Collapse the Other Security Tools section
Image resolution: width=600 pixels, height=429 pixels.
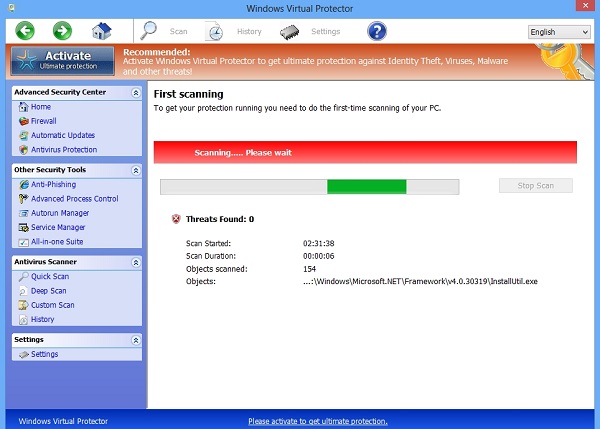coord(135,170)
